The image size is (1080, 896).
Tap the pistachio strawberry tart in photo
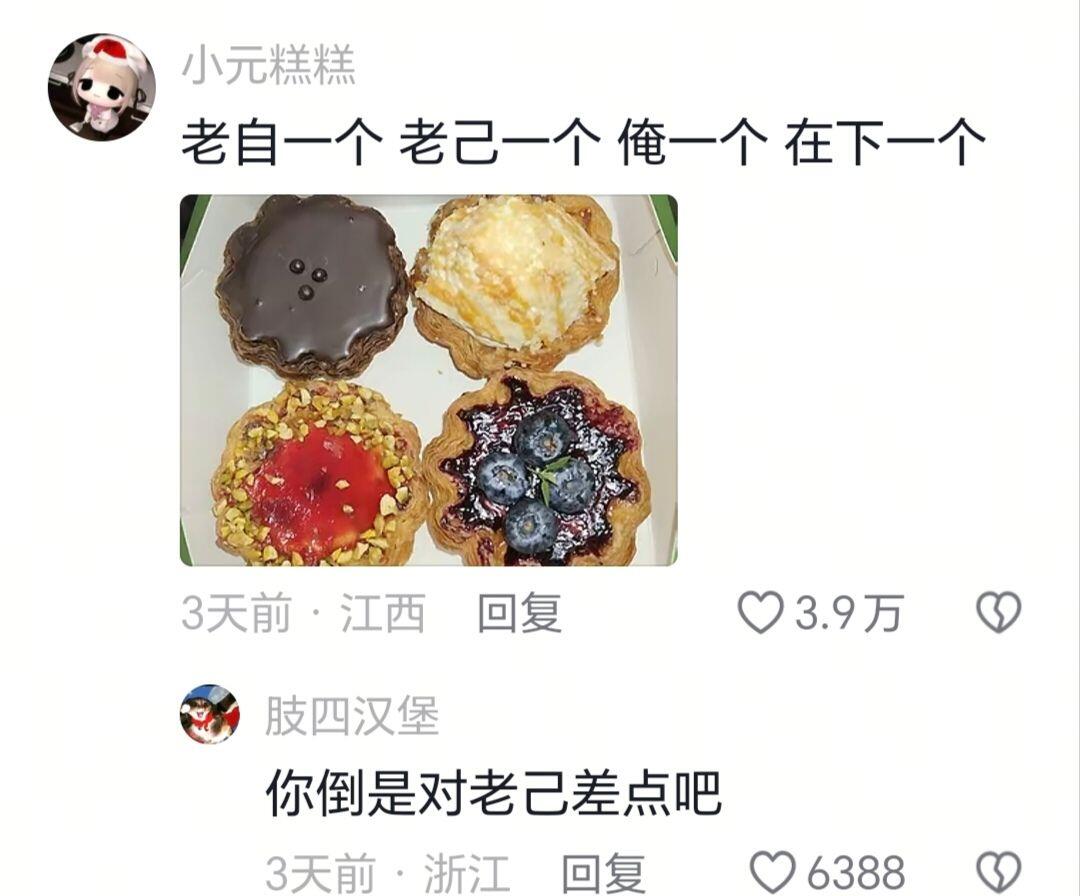click(x=318, y=475)
